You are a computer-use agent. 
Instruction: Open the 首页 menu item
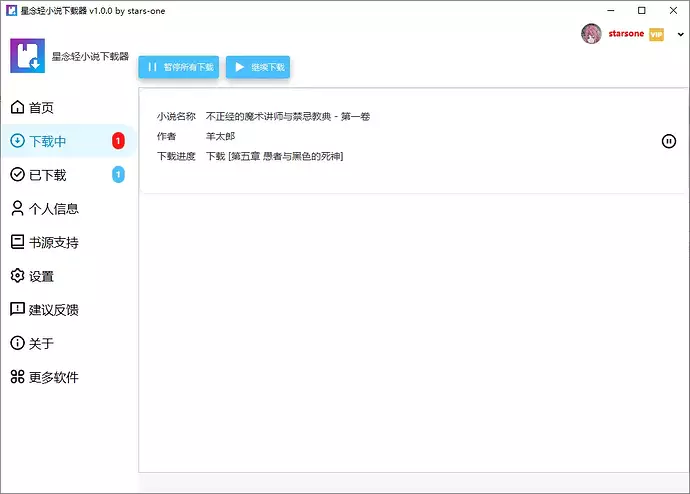pos(41,108)
